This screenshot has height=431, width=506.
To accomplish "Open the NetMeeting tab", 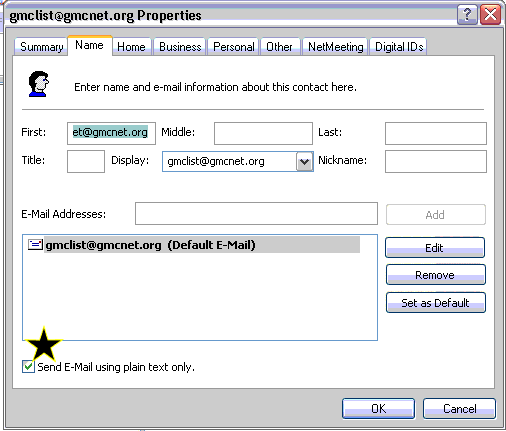I will tap(335, 47).
